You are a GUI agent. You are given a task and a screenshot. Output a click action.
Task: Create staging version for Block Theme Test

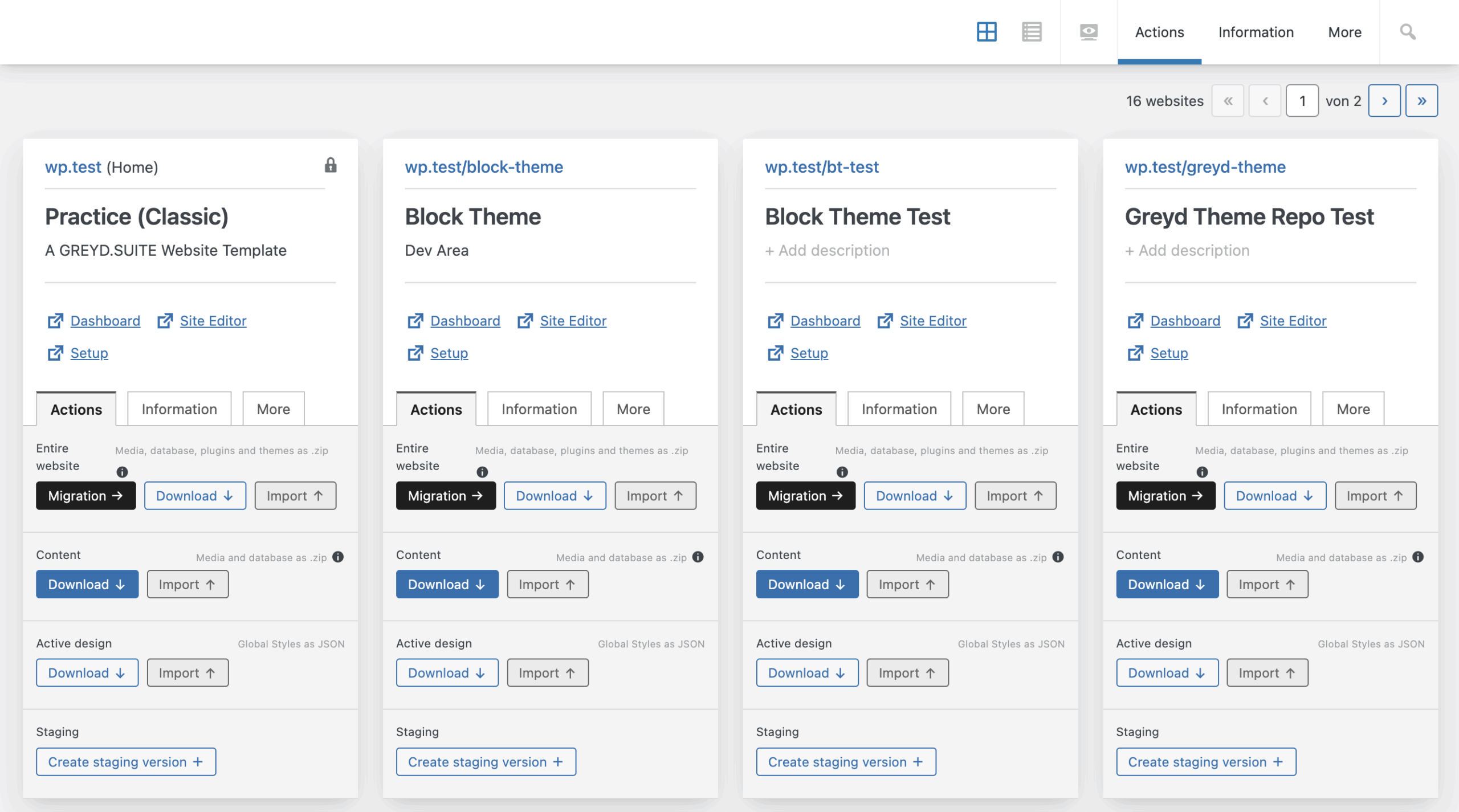pos(845,762)
